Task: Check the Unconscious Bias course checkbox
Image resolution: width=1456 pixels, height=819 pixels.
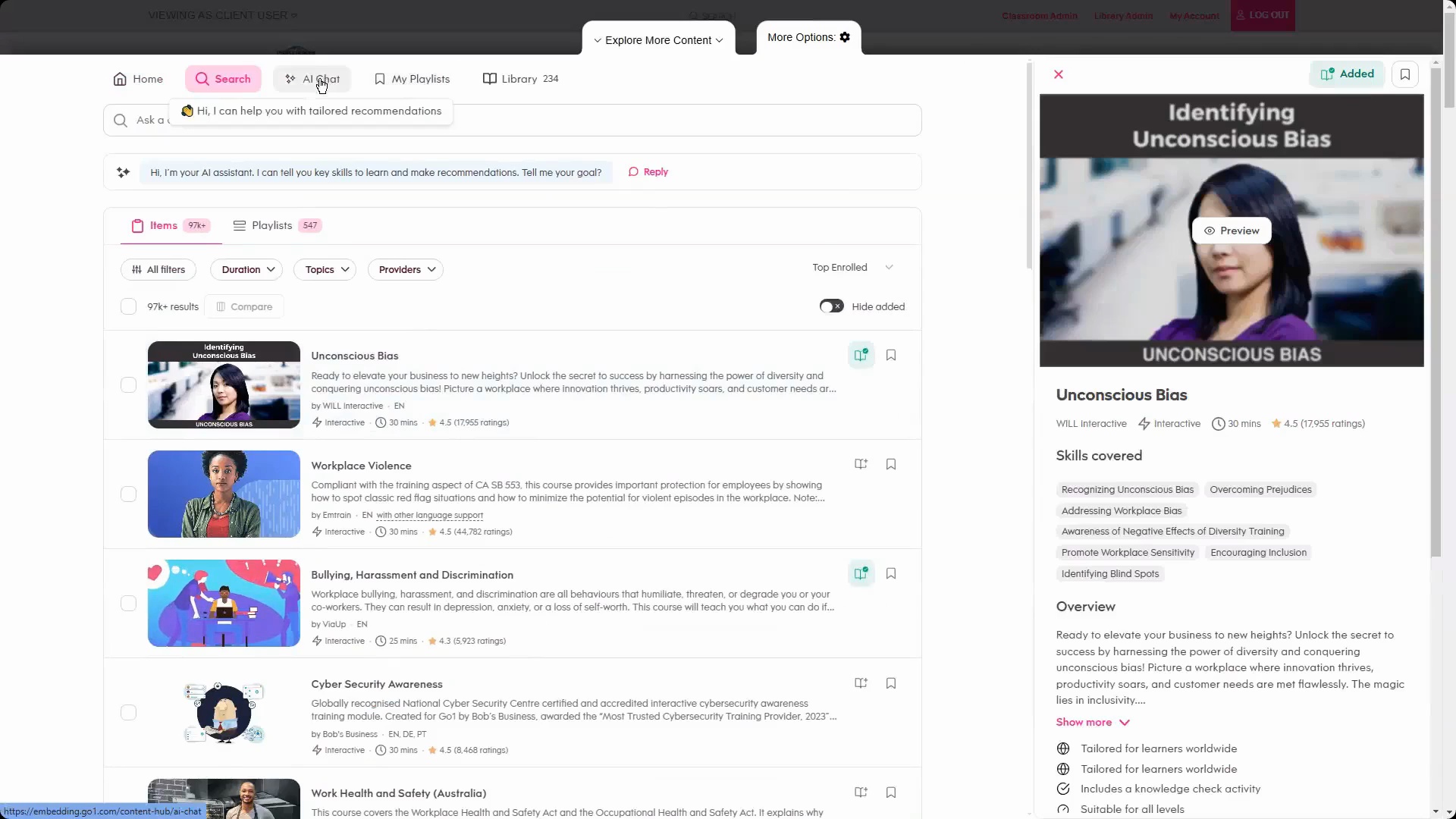Action: pyautogui.click(x=128, y=384)
